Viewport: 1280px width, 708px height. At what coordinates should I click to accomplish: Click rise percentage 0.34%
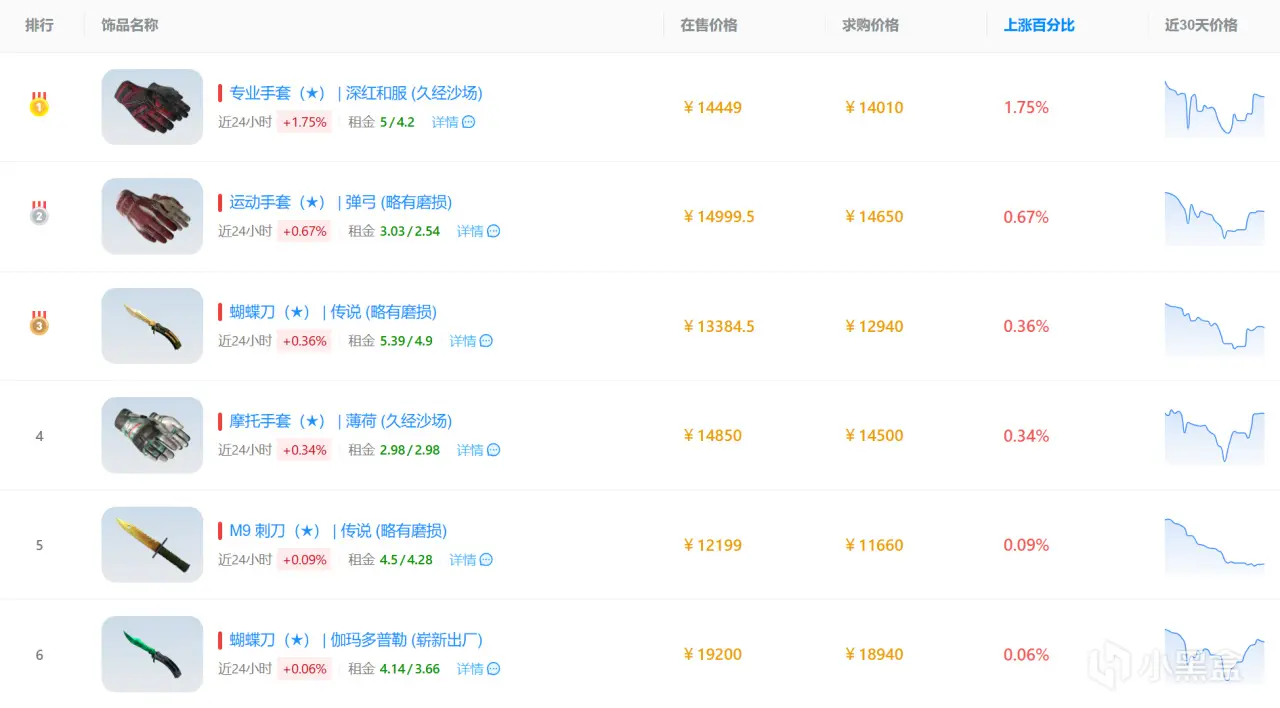[x=1026, y=436]
